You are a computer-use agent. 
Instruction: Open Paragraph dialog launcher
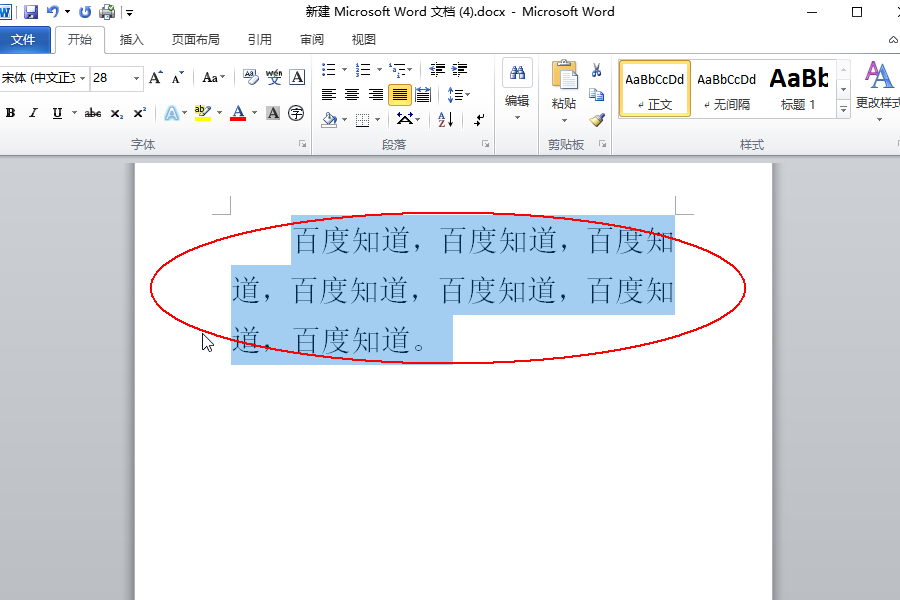point(486,144)
